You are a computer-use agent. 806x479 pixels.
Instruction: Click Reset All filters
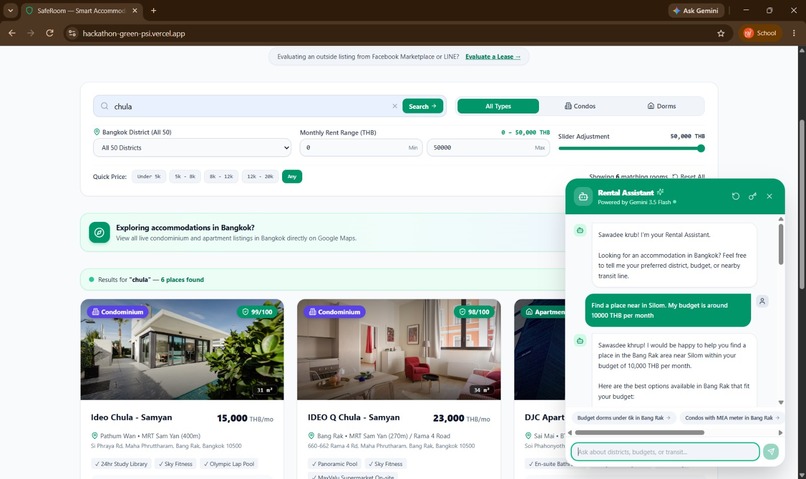click(689, 176)
